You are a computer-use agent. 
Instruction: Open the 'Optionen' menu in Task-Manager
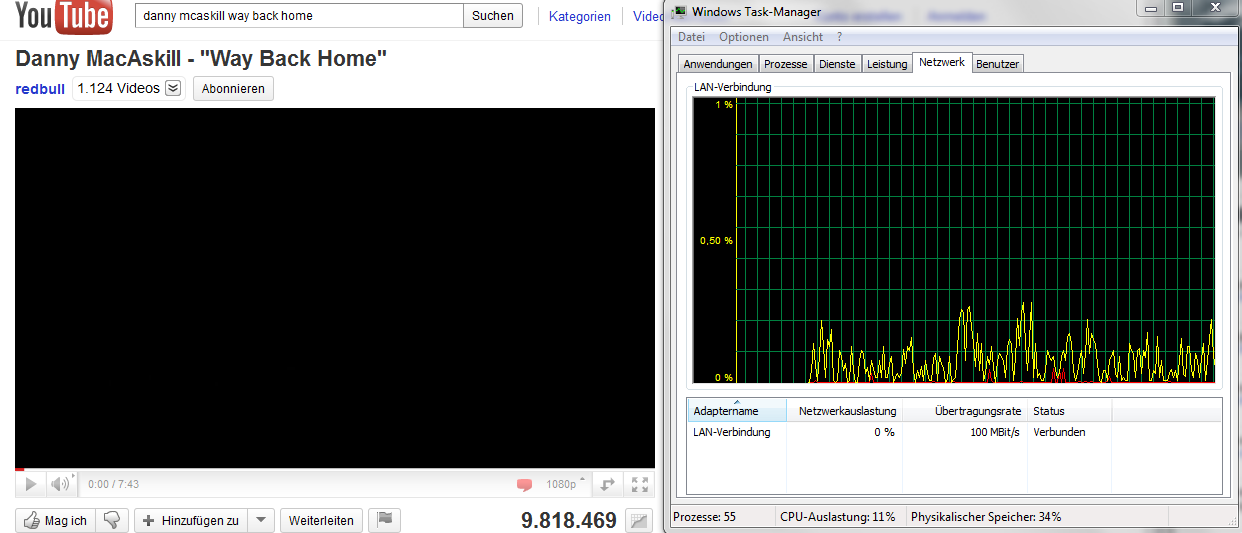[x=744, y=37]
